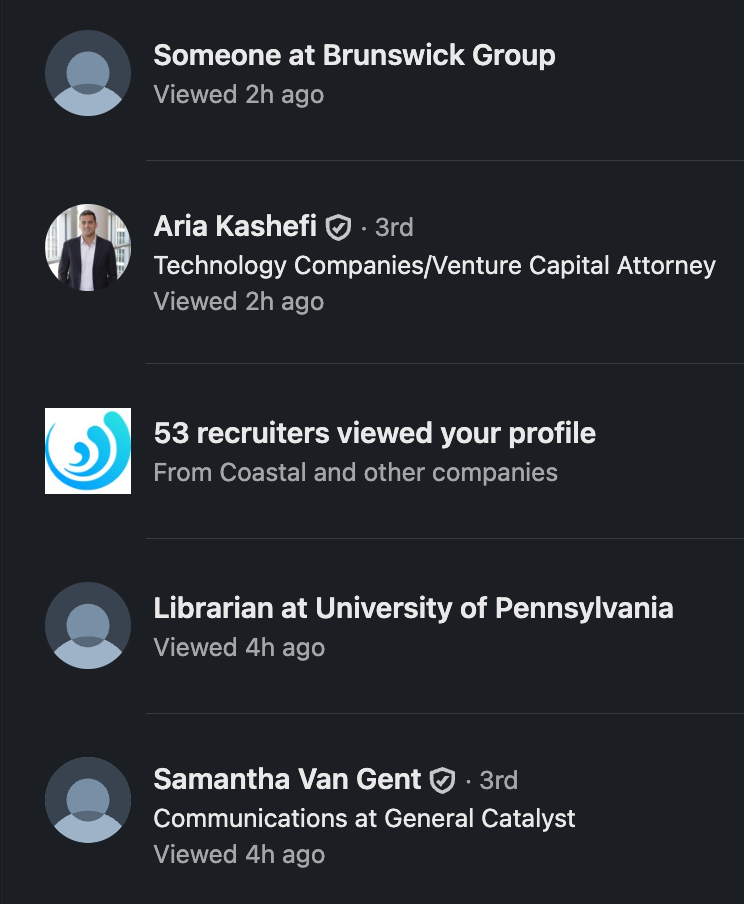
Task: Open '53 recruiters viewed your profile'
Action: click(x=374, y=433)
